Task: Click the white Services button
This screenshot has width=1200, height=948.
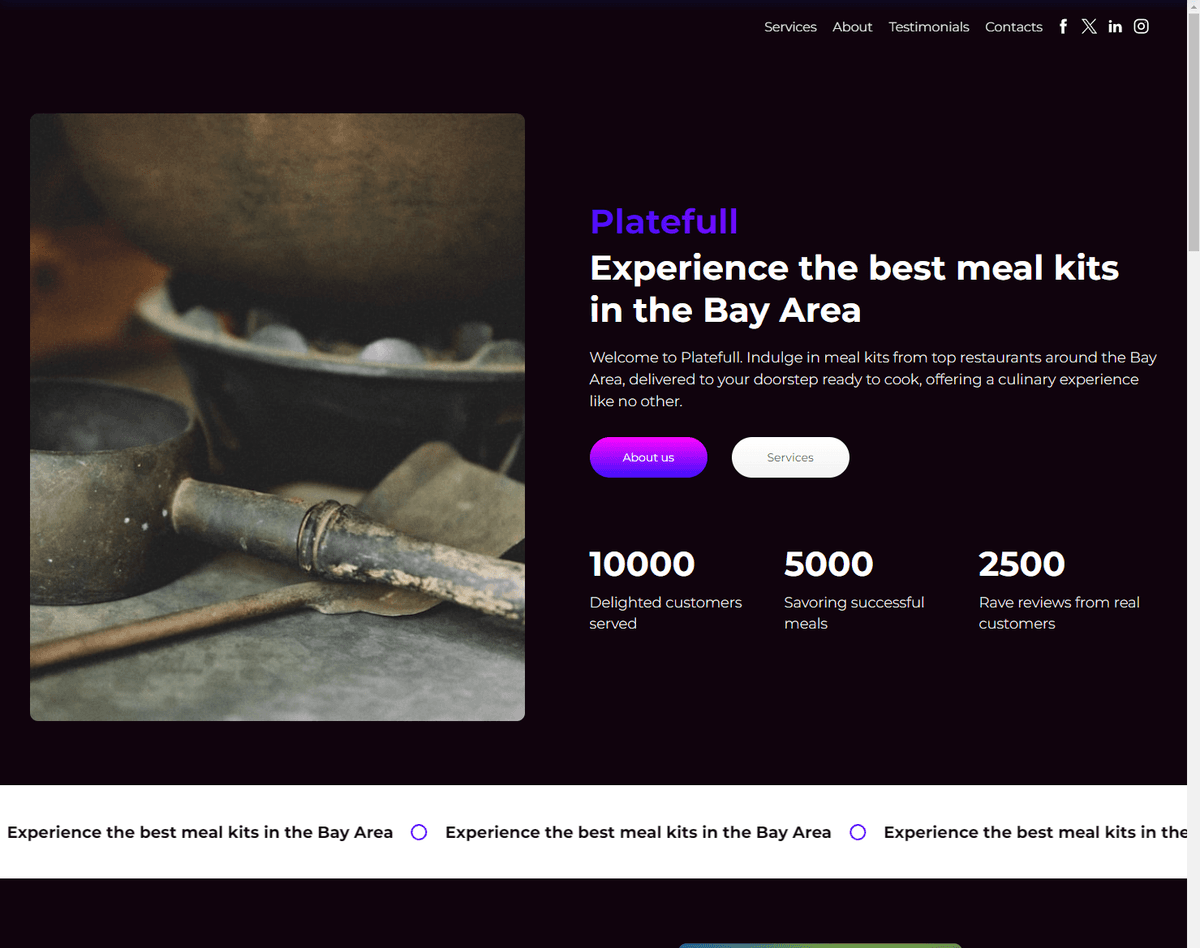Action: click(x=790, y=457)
